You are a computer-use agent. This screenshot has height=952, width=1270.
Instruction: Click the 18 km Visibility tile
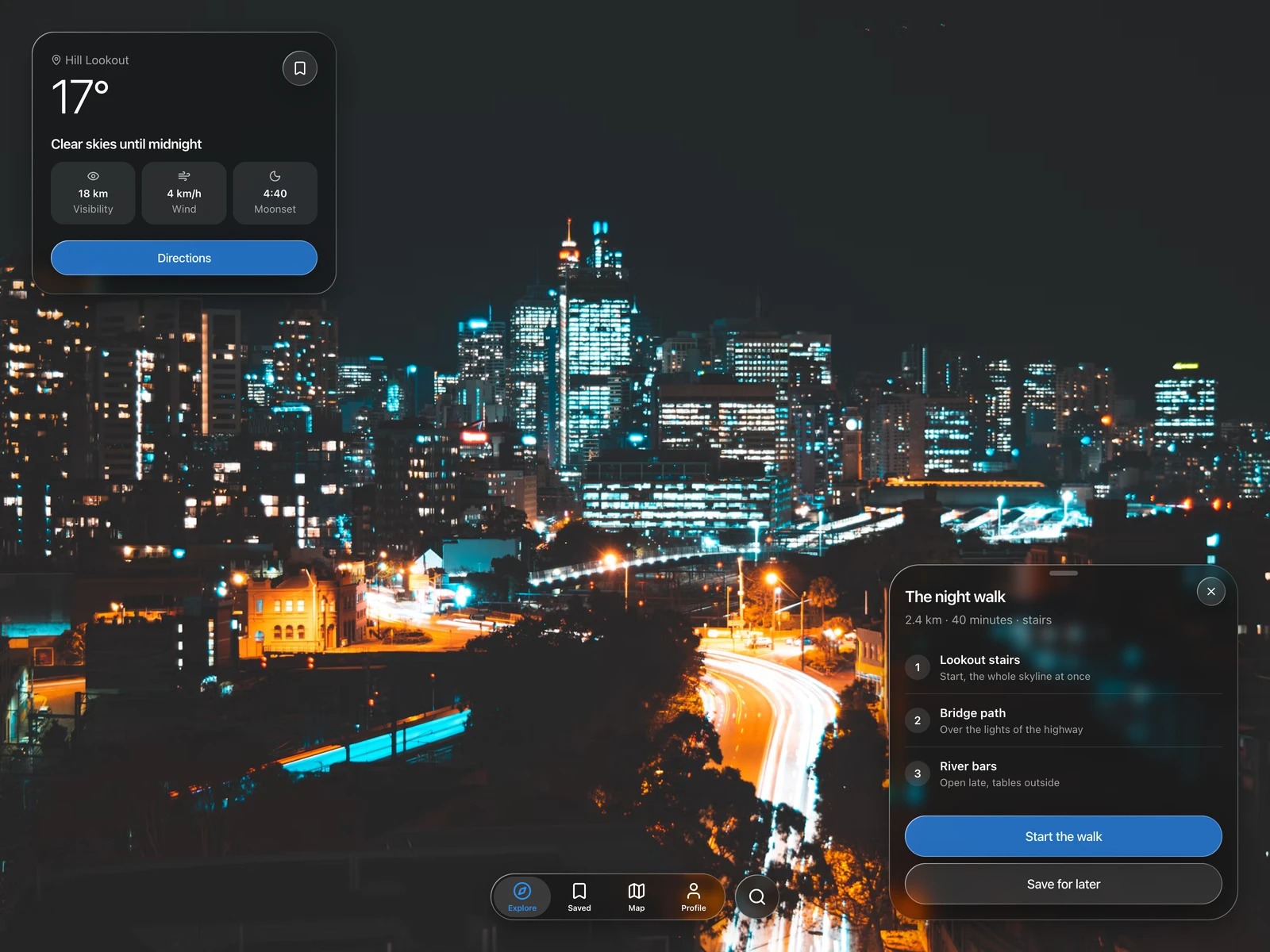93,193
